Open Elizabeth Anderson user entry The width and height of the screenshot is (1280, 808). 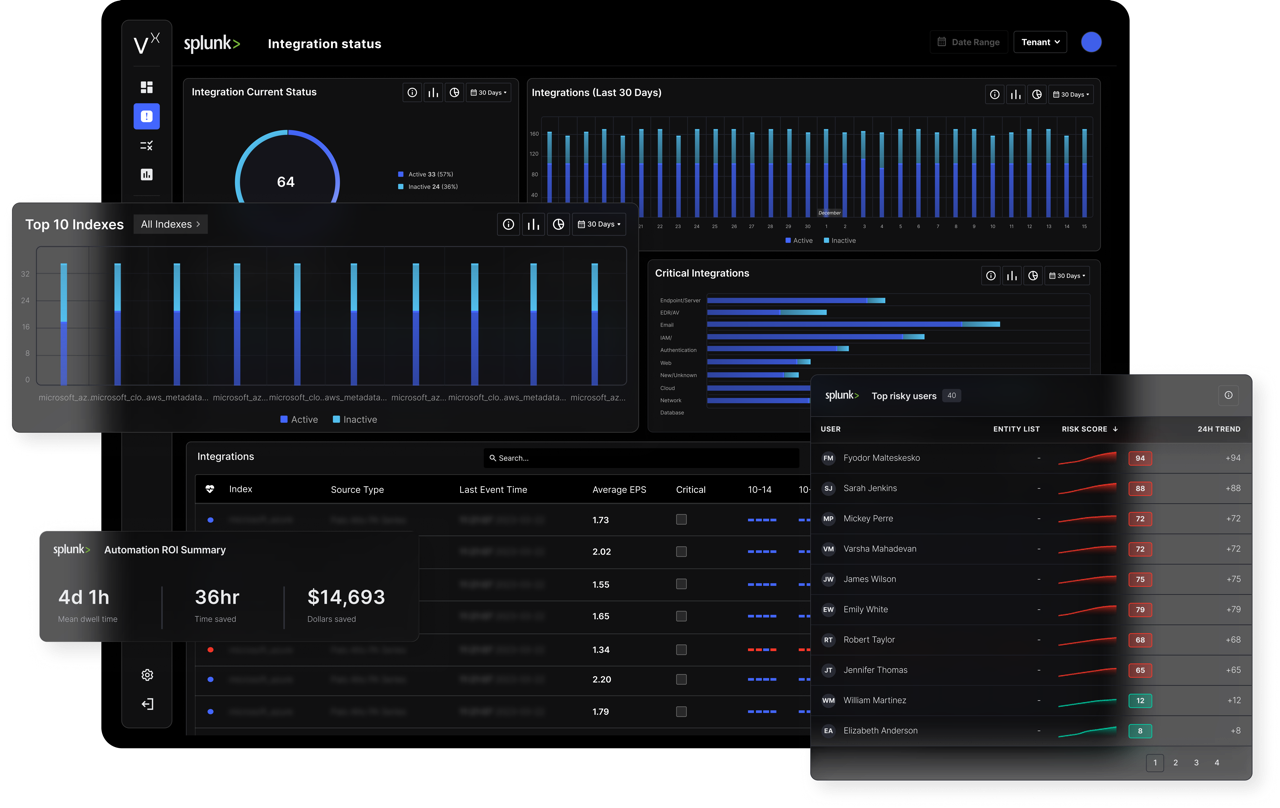880,731
